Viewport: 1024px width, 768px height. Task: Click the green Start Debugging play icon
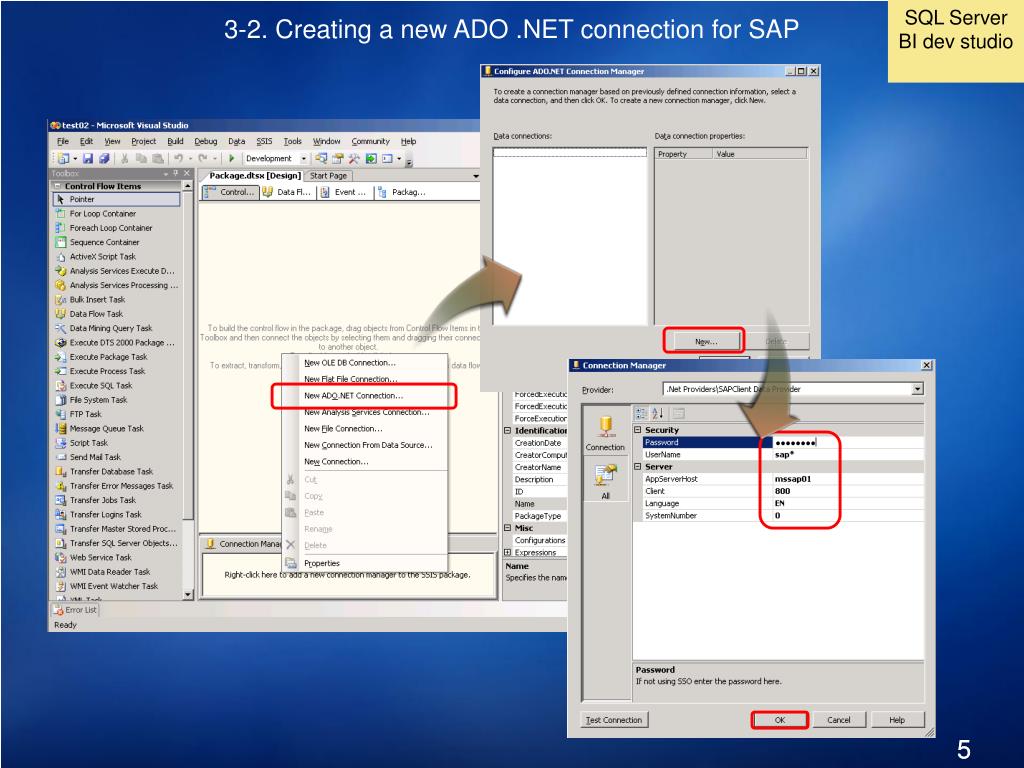(231, 159)
